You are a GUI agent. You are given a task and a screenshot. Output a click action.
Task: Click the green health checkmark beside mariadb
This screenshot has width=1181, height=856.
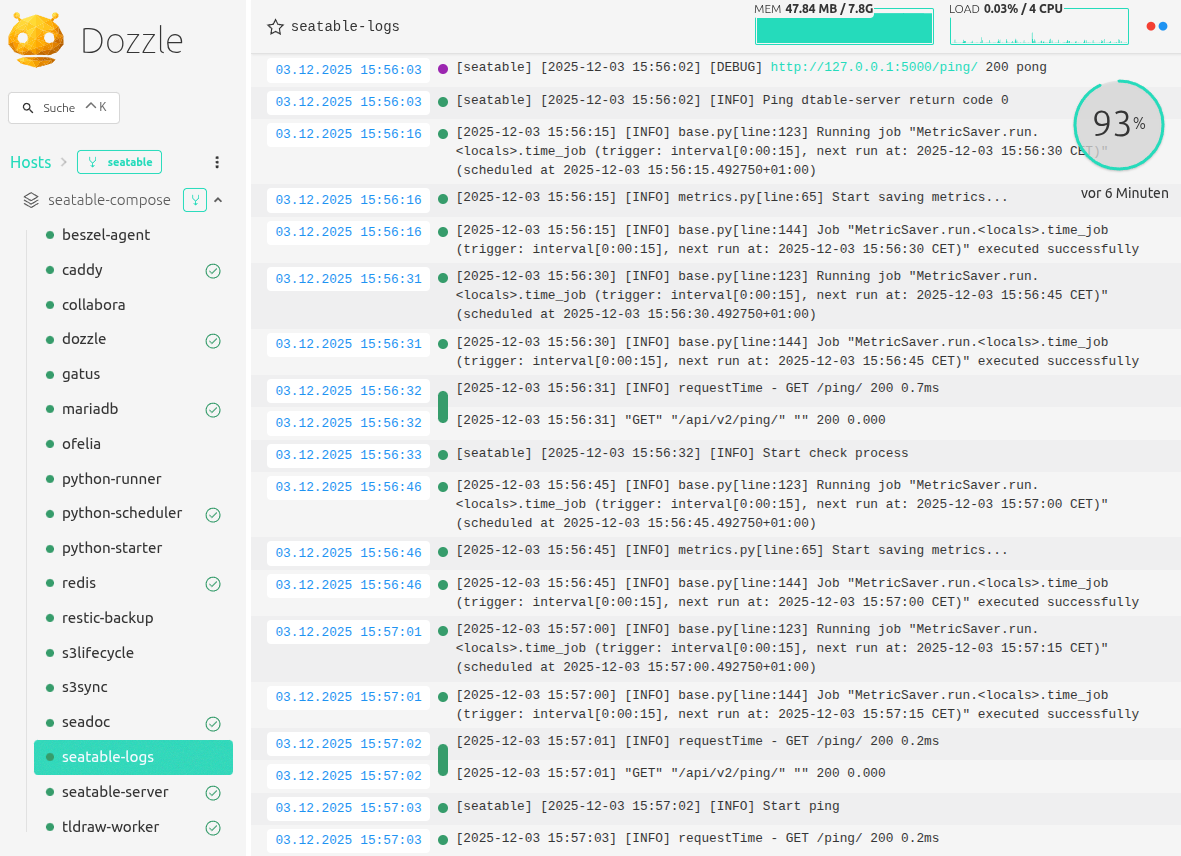click(213, 409)
